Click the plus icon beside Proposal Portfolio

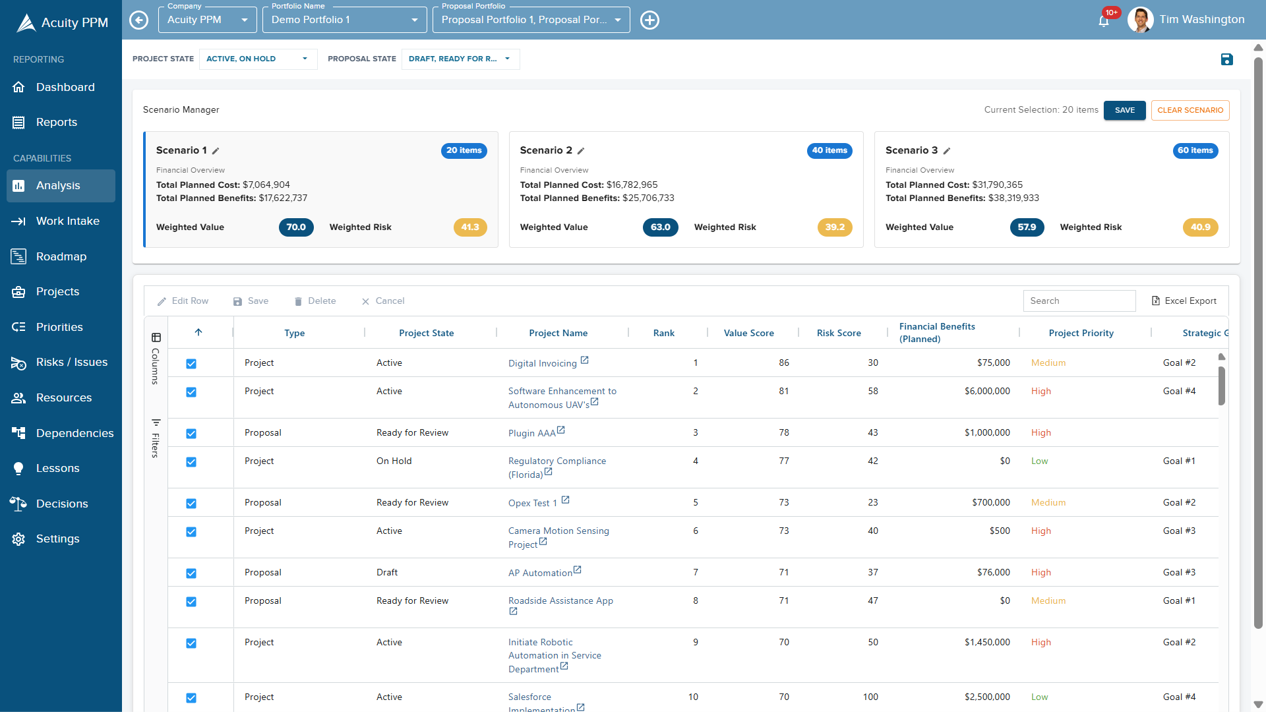pos(650,20)
